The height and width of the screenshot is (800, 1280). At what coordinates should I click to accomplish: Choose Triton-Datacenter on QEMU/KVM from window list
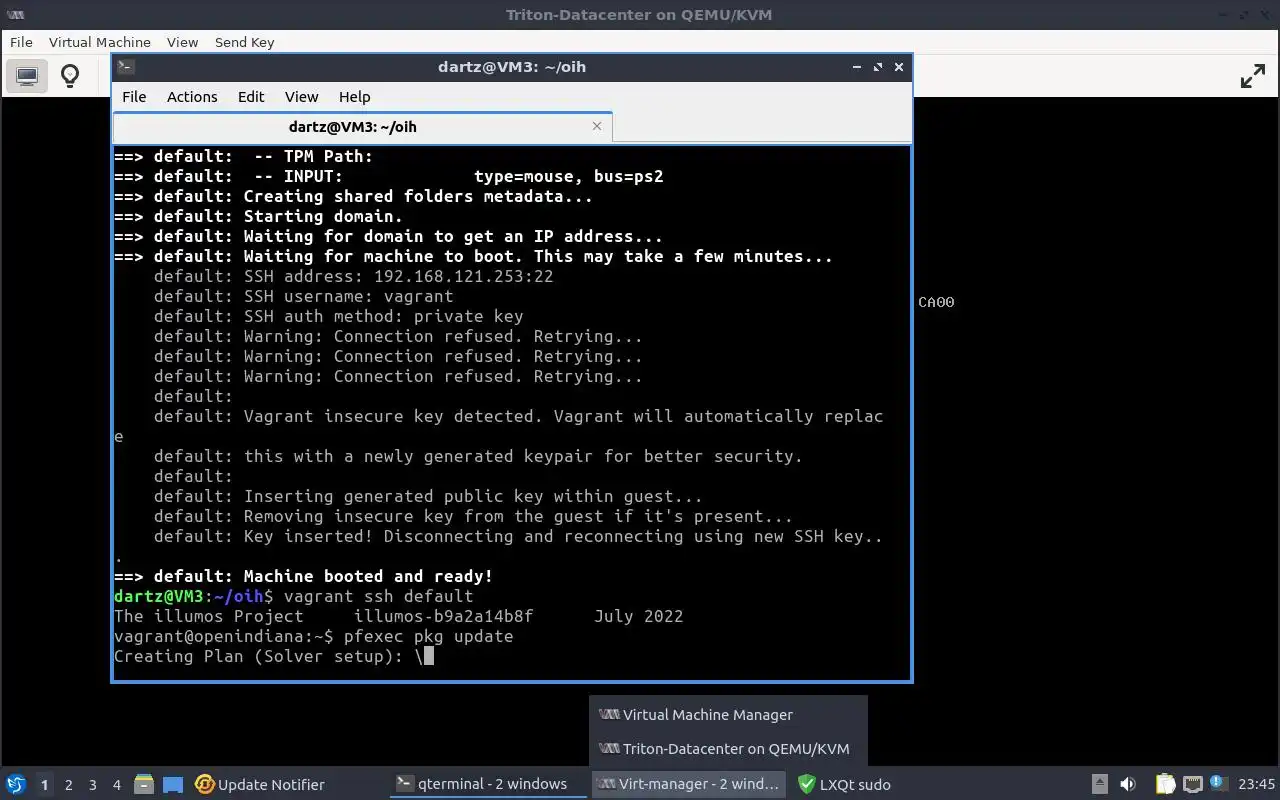click(728, 748)
